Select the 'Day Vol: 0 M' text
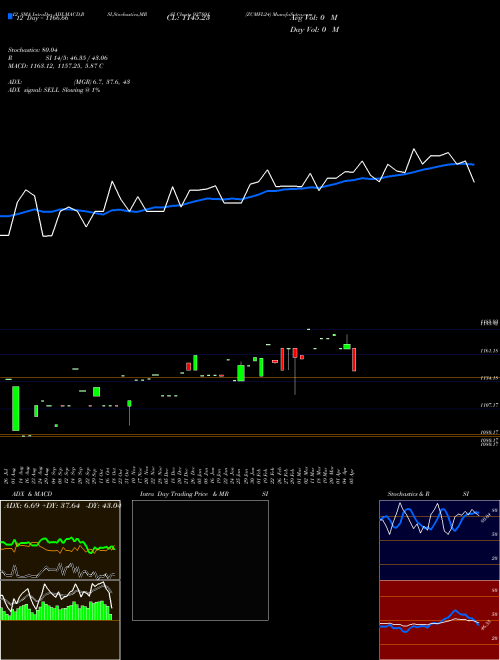This screenshot has width=500, height=660. pyautogui.click(x=314, y=30)
